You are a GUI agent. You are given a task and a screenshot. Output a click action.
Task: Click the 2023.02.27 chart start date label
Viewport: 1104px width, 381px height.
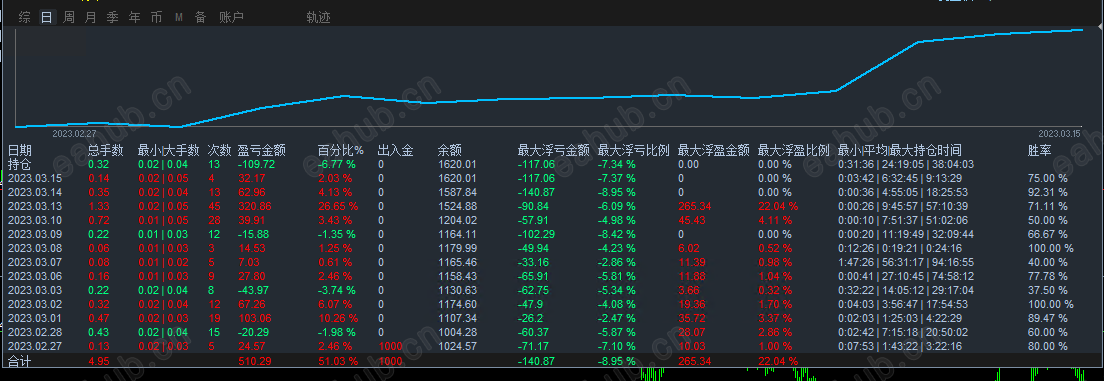(x=74, y=133)
